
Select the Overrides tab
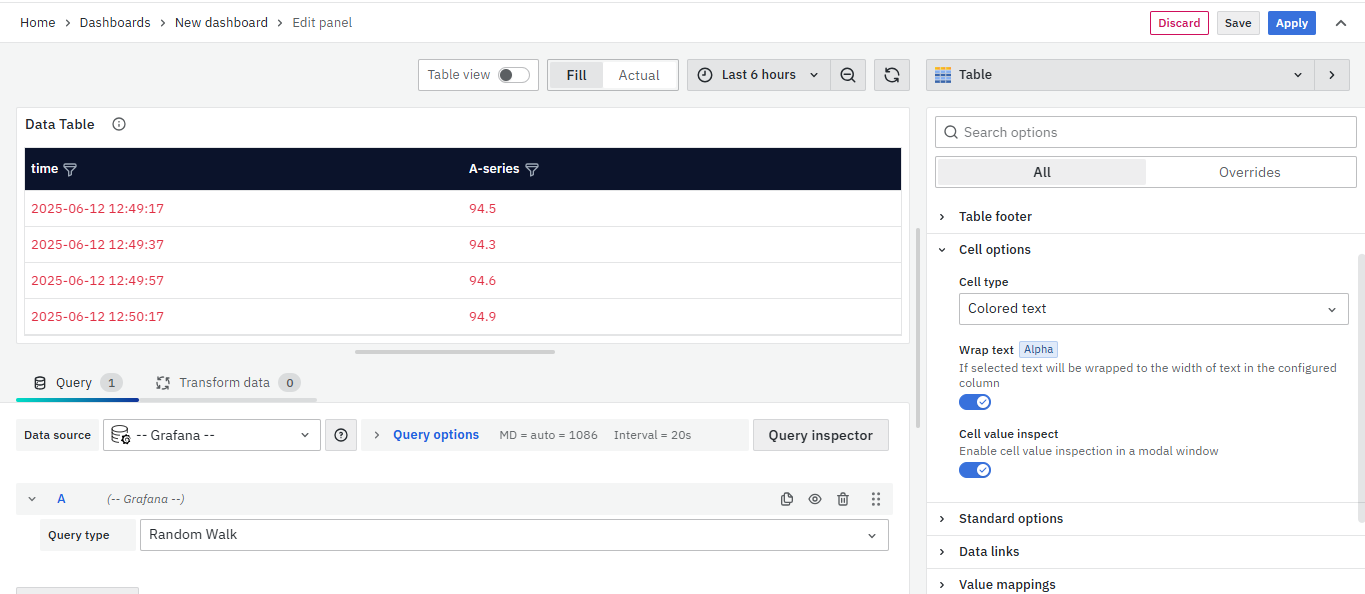coord(1249,172)
